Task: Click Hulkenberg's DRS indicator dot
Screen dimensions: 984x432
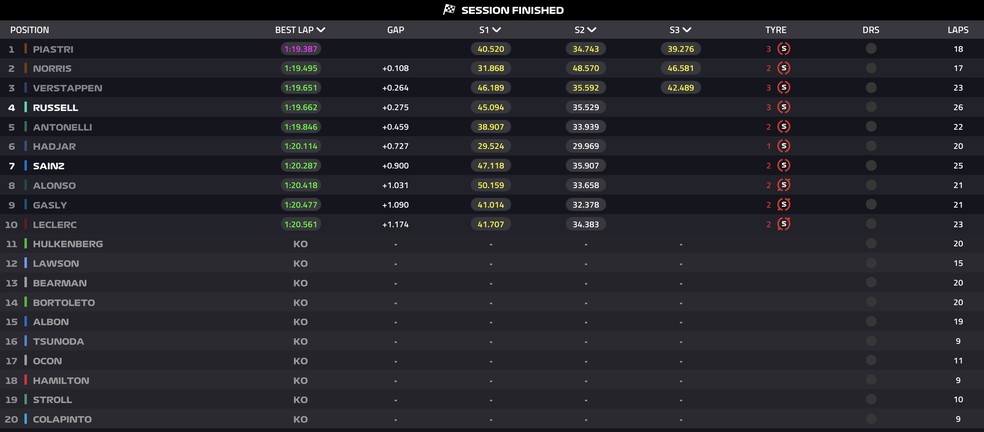Action: pos(871,244)
